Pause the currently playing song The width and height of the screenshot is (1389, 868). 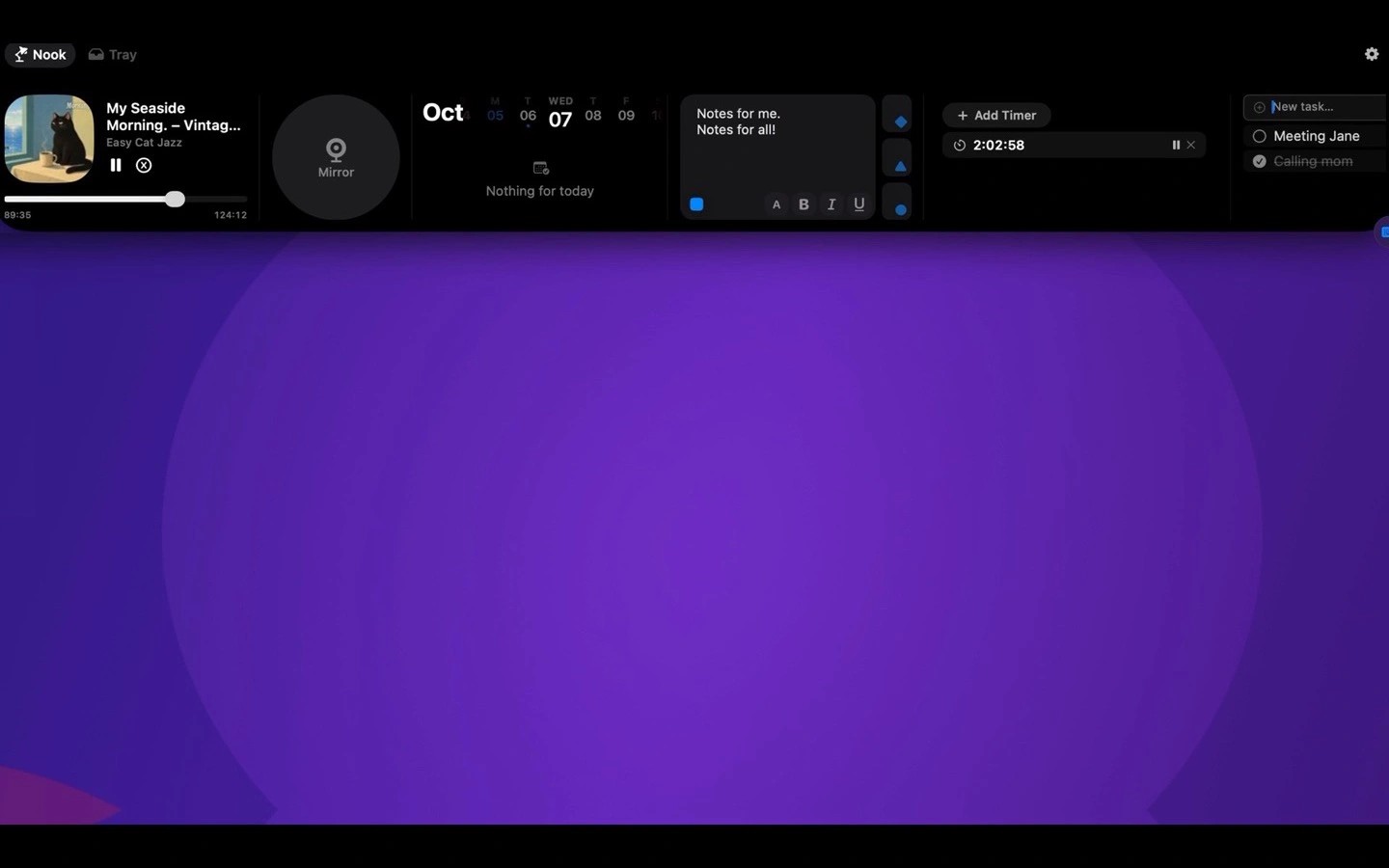coord(116,165)
